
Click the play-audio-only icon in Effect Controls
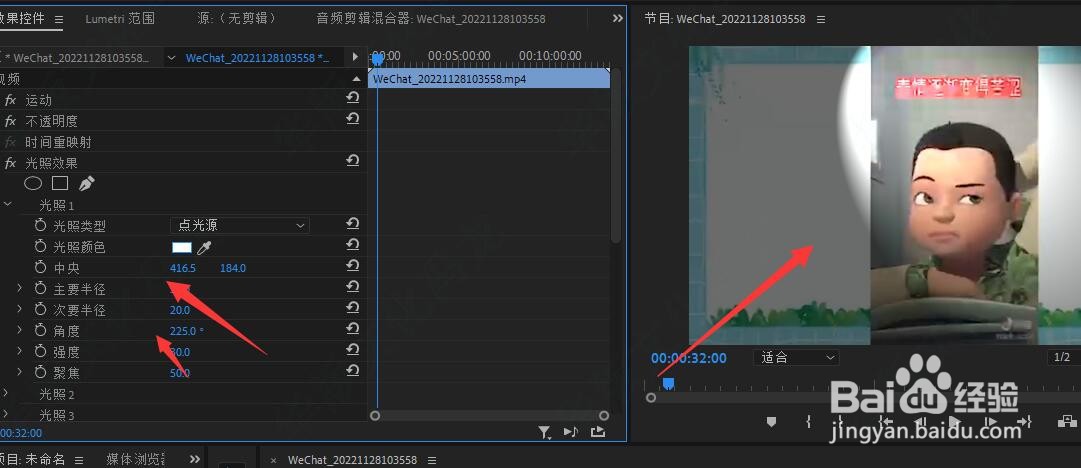click(571, 432)
